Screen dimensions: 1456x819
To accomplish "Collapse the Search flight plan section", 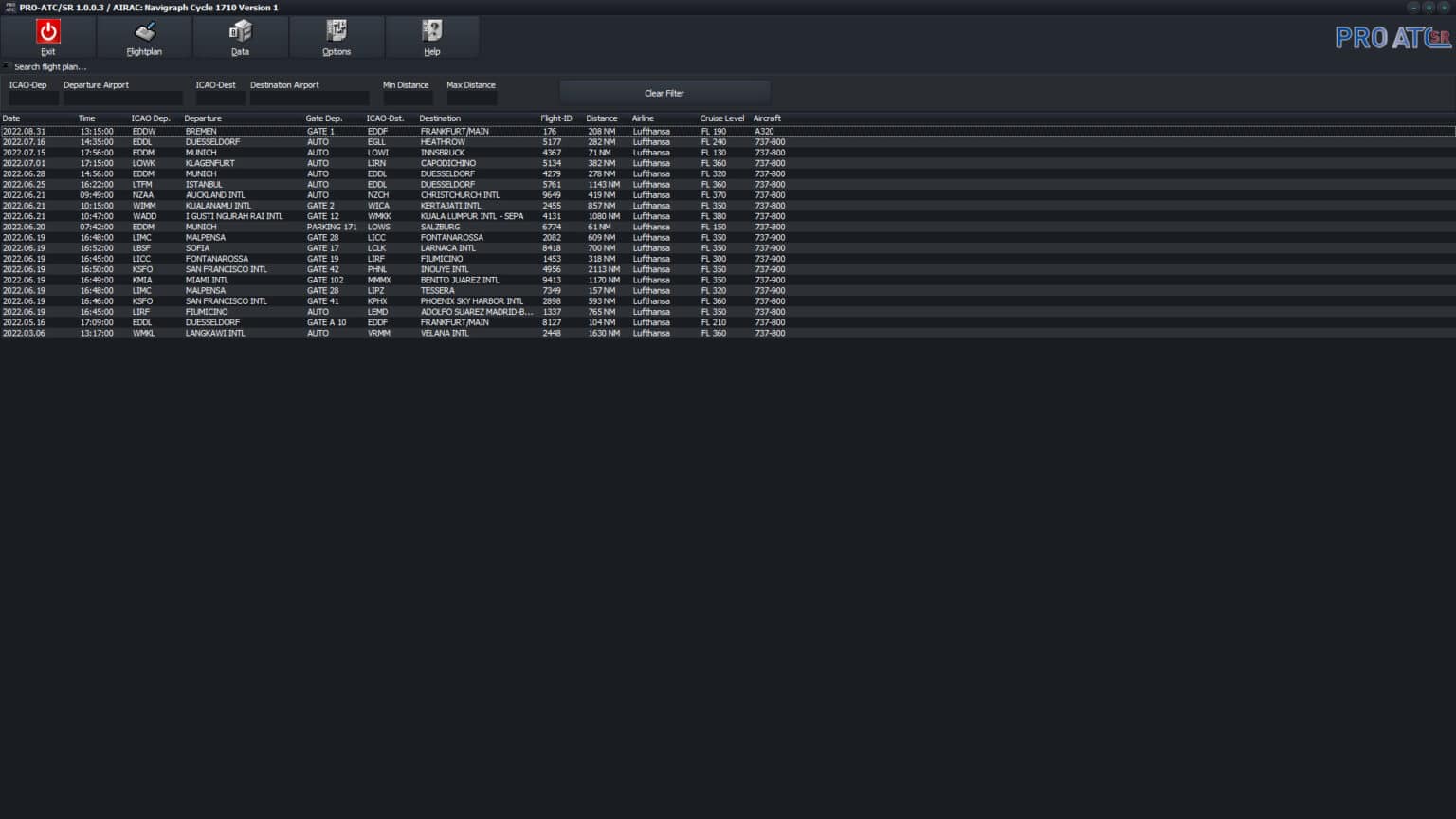I will coord(7,66).
